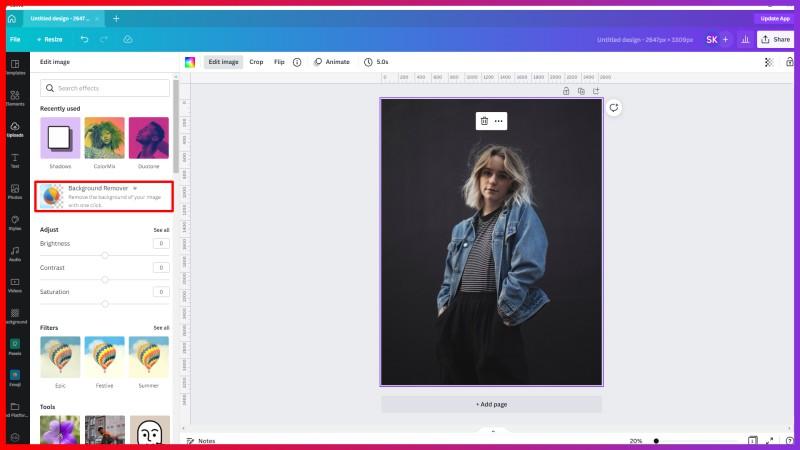Click the Home icon in the tab bar

point(12,18)
